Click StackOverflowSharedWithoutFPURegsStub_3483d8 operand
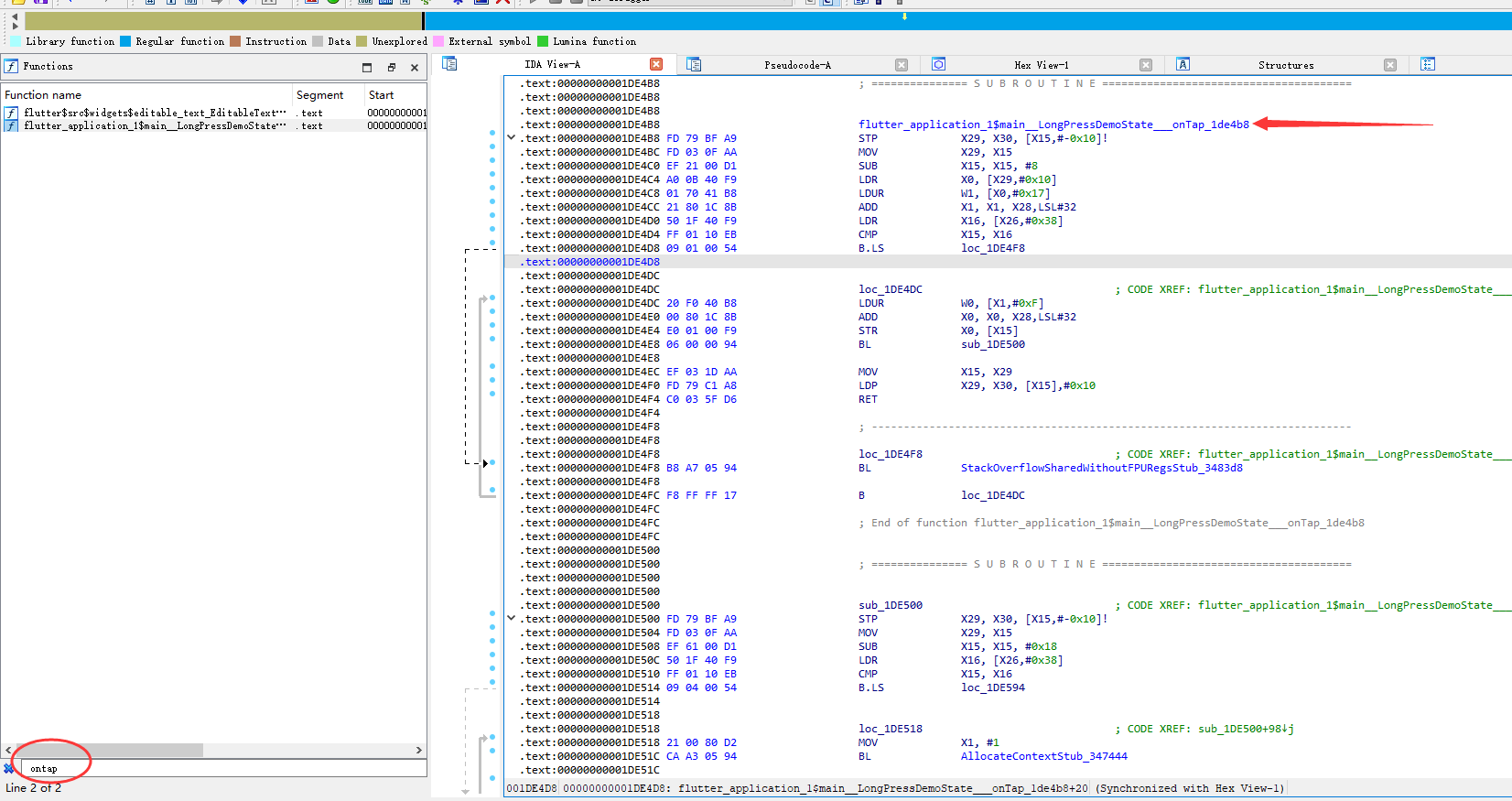Viewport: 1512px width, 801px height. click(x=1101, y=468)
